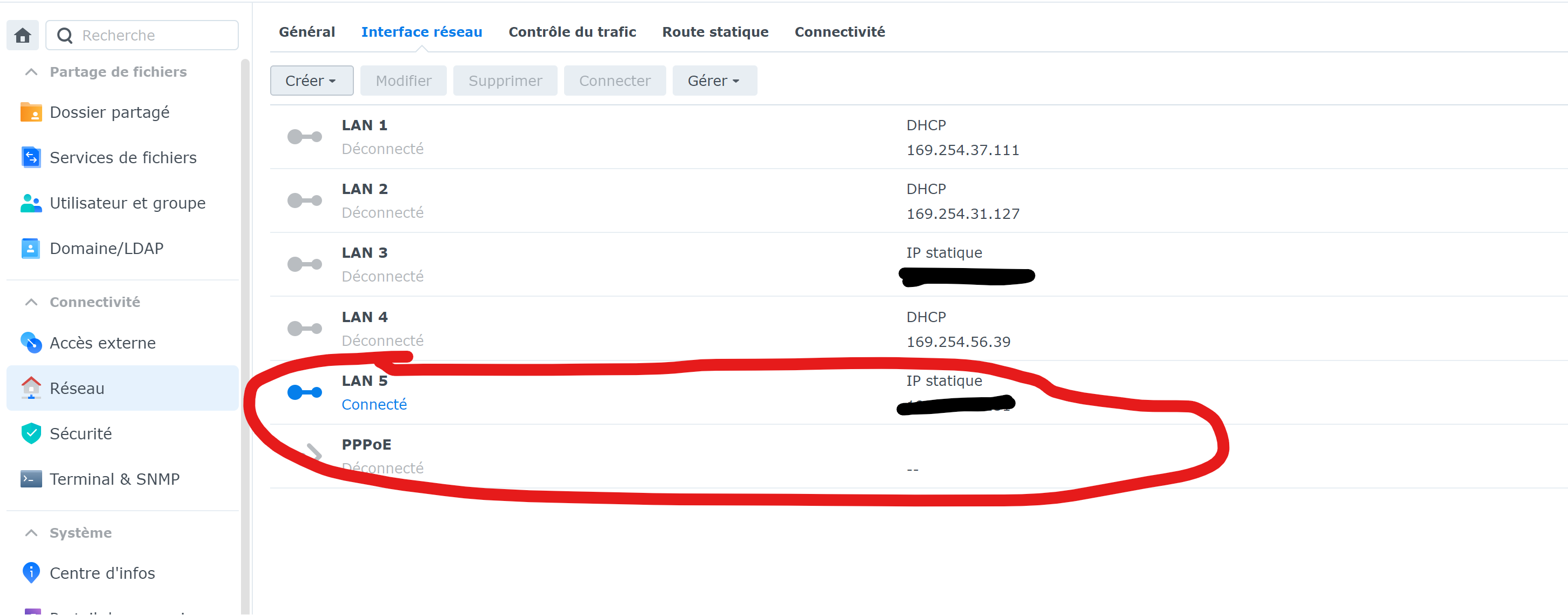Viewport: 1568px width, 615px height.
Task: Select Utilisateur et groupe icon
Action: click(31, 203)
